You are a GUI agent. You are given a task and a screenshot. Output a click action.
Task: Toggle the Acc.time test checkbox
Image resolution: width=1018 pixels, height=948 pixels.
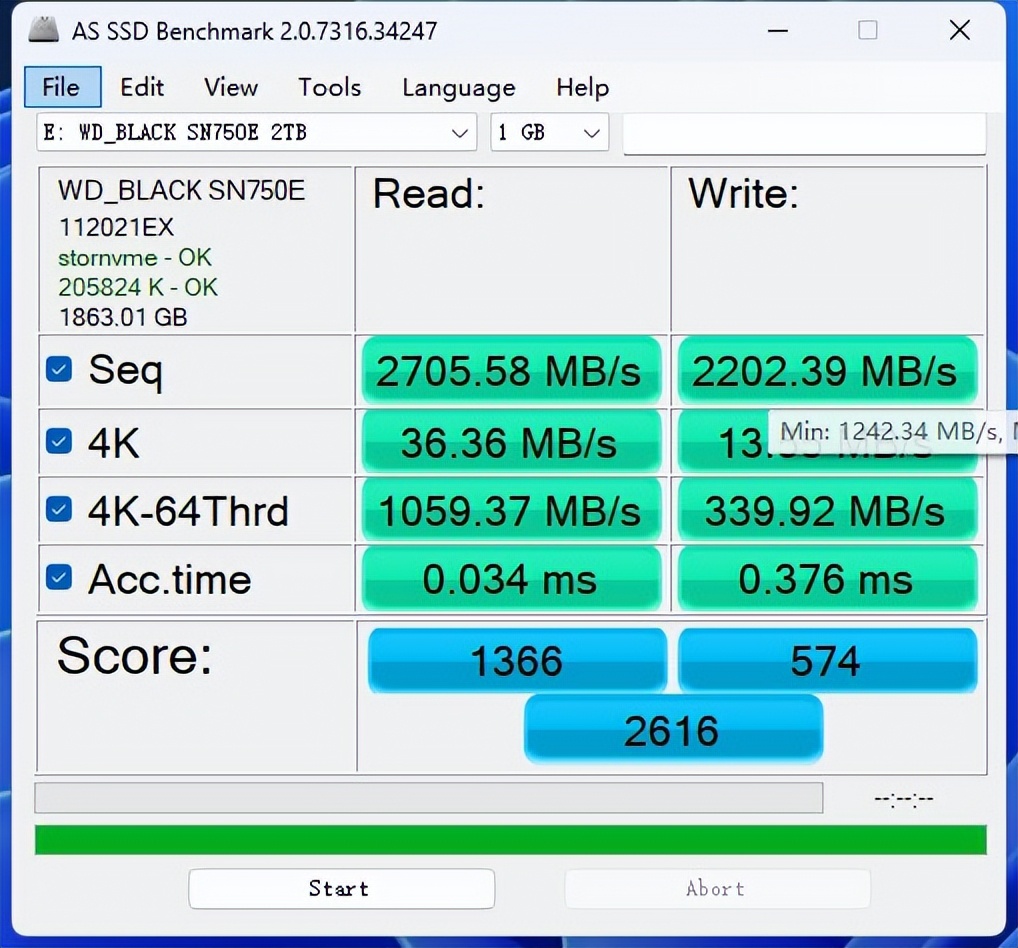click(58, 577)
